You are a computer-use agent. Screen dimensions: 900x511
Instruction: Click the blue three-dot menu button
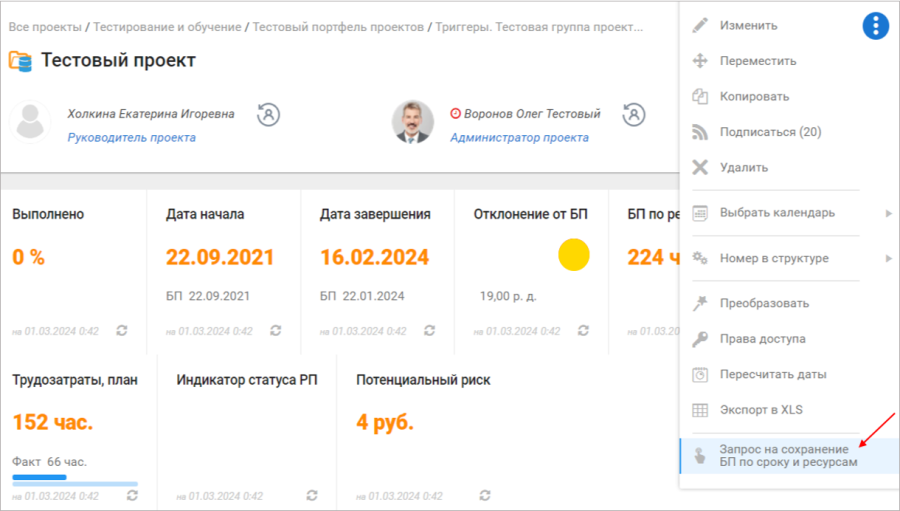pos(875,26)
